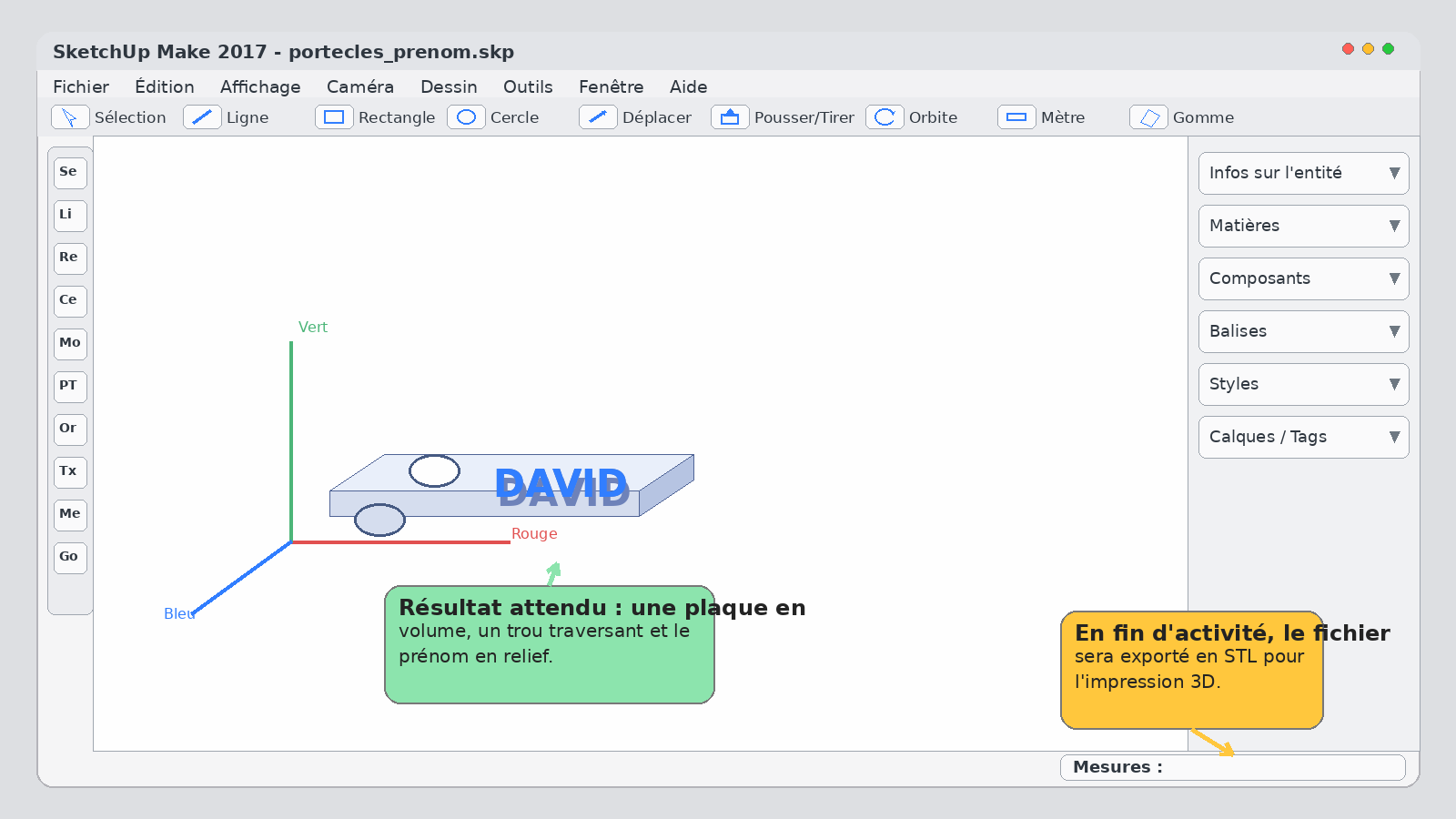Click the hole circle on plate top

(x=434, y=471)
